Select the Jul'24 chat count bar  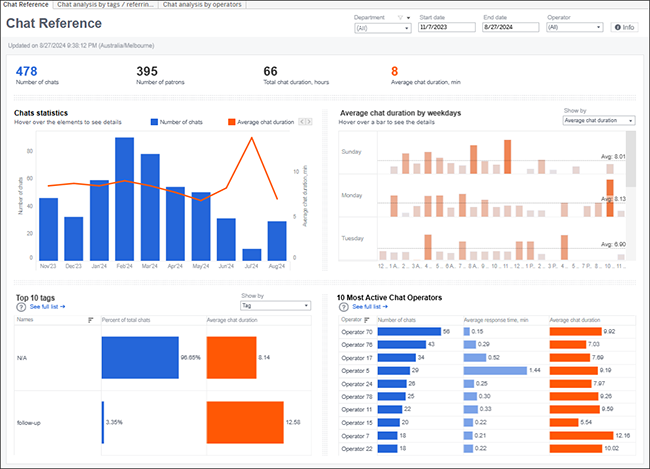pyautogui.click(x=252, y=255)
